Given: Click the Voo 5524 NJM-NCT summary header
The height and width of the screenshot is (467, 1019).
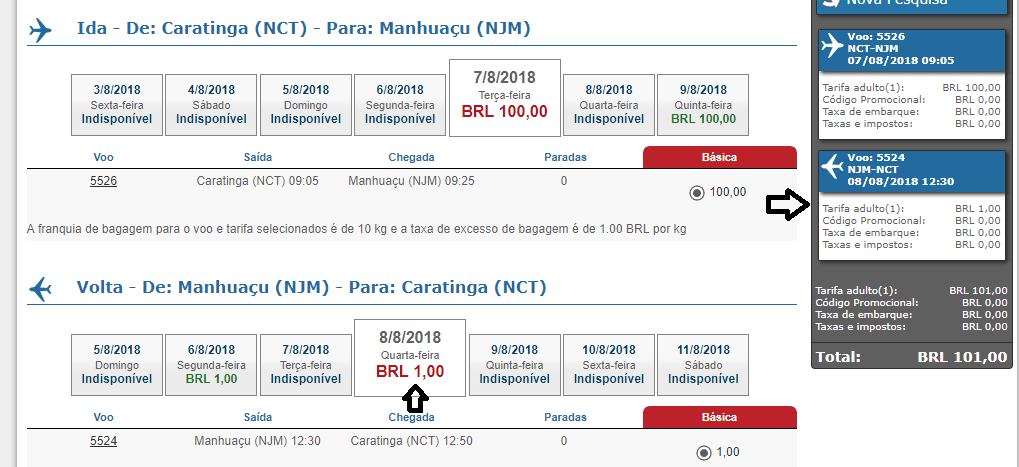Looking at the screenshot, I should tap(912, 171).
